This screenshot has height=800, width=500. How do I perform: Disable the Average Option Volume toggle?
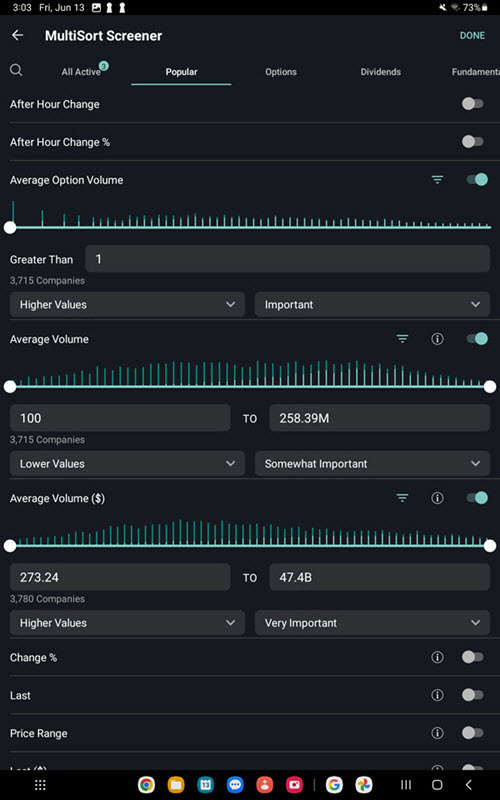(x=478, y=180)
